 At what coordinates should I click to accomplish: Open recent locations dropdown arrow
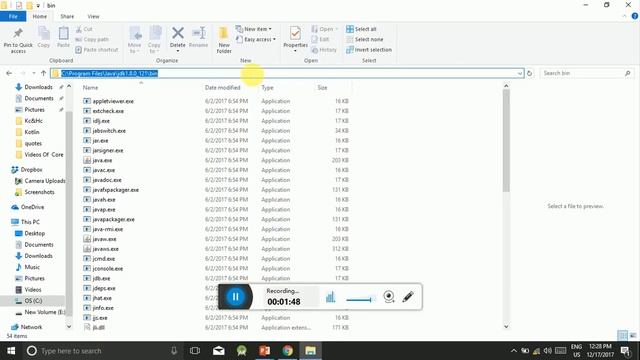coord(33,73)
